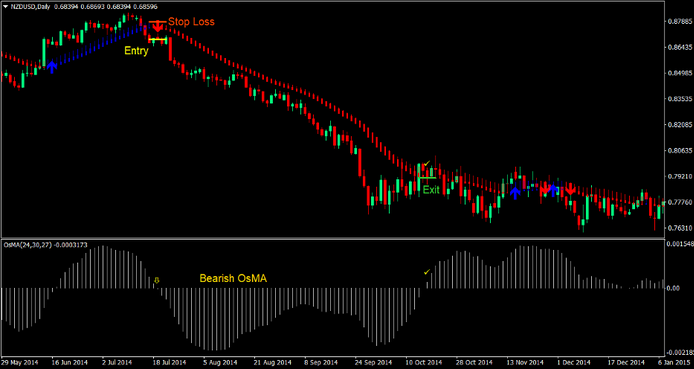Click the 0.001548 OsMA scale value
694x369 pixels.
click(679, 244)
